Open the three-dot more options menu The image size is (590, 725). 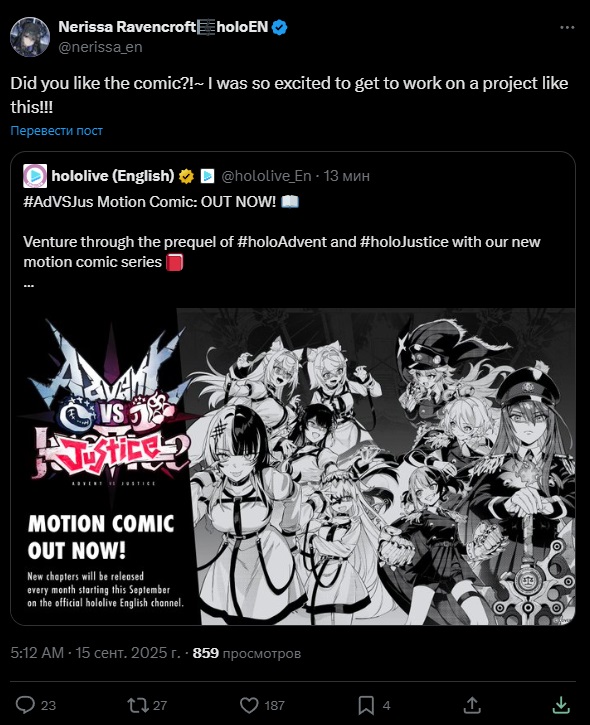pyautogui.click(x=567, y=28)
